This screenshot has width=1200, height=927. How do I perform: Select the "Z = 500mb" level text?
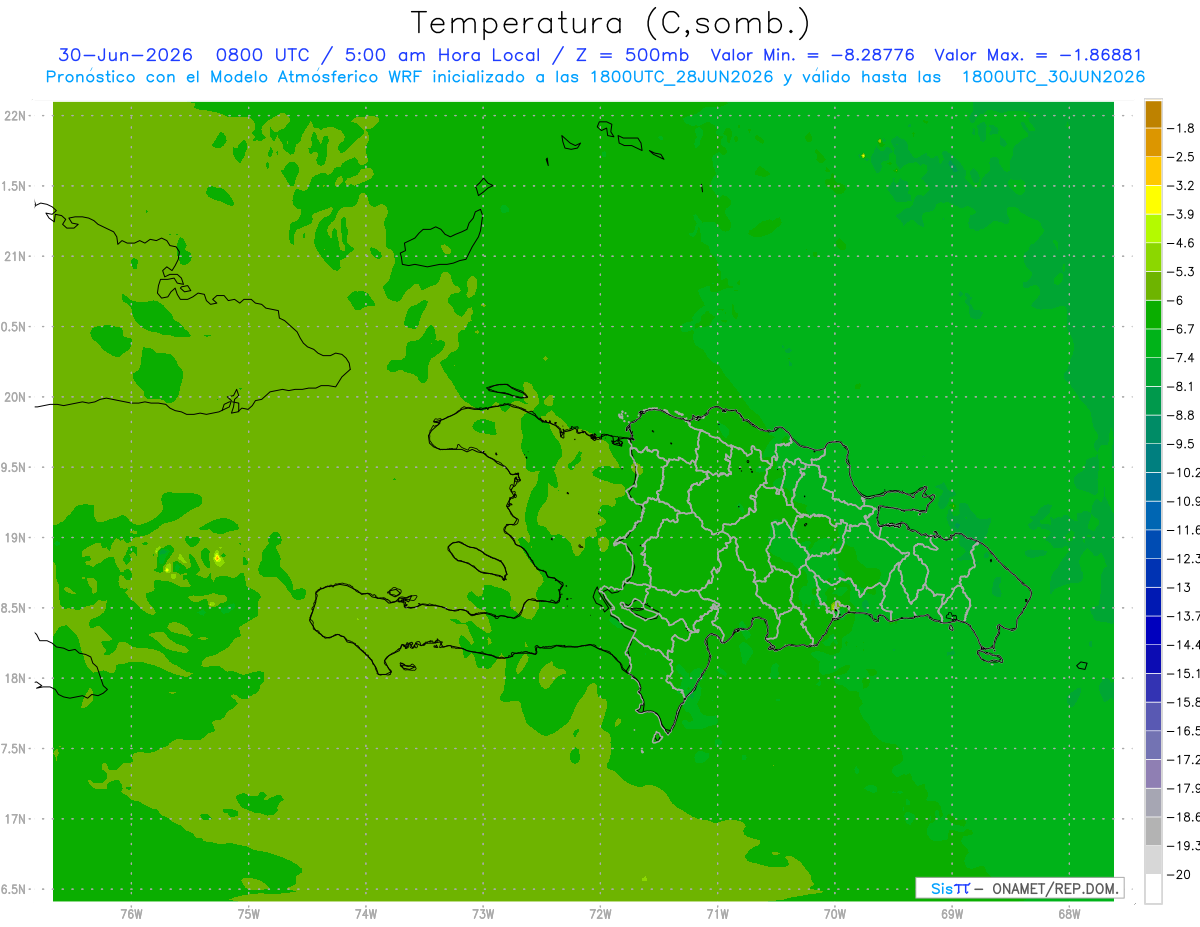click(x=632, y=55)
